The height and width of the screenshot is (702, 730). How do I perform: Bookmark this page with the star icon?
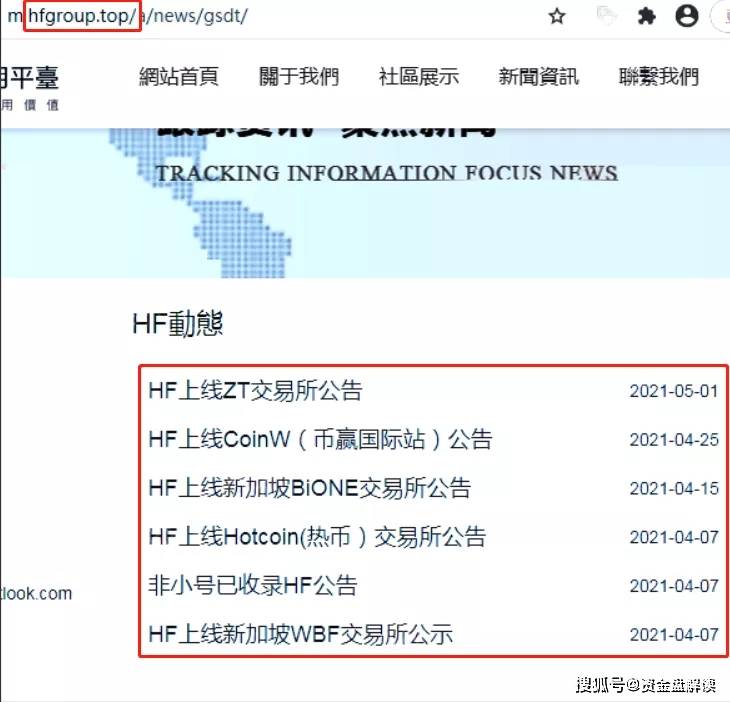557,17
